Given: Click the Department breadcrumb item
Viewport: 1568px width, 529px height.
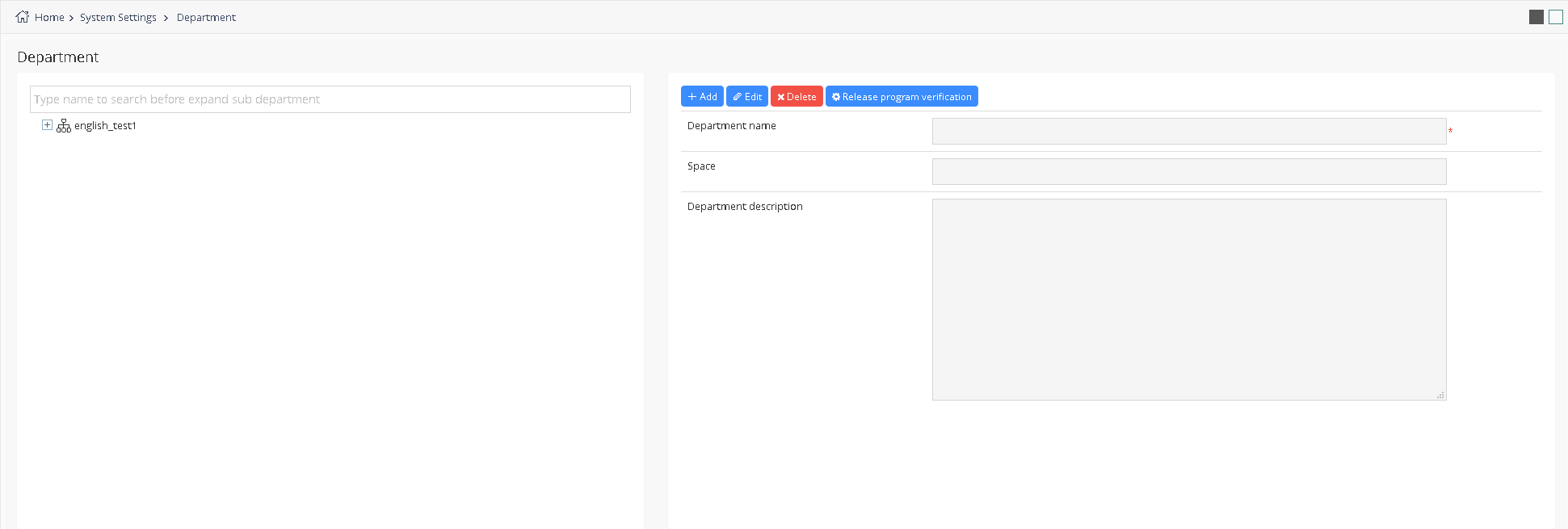Looking at the screenshot, I should (206, 18).
